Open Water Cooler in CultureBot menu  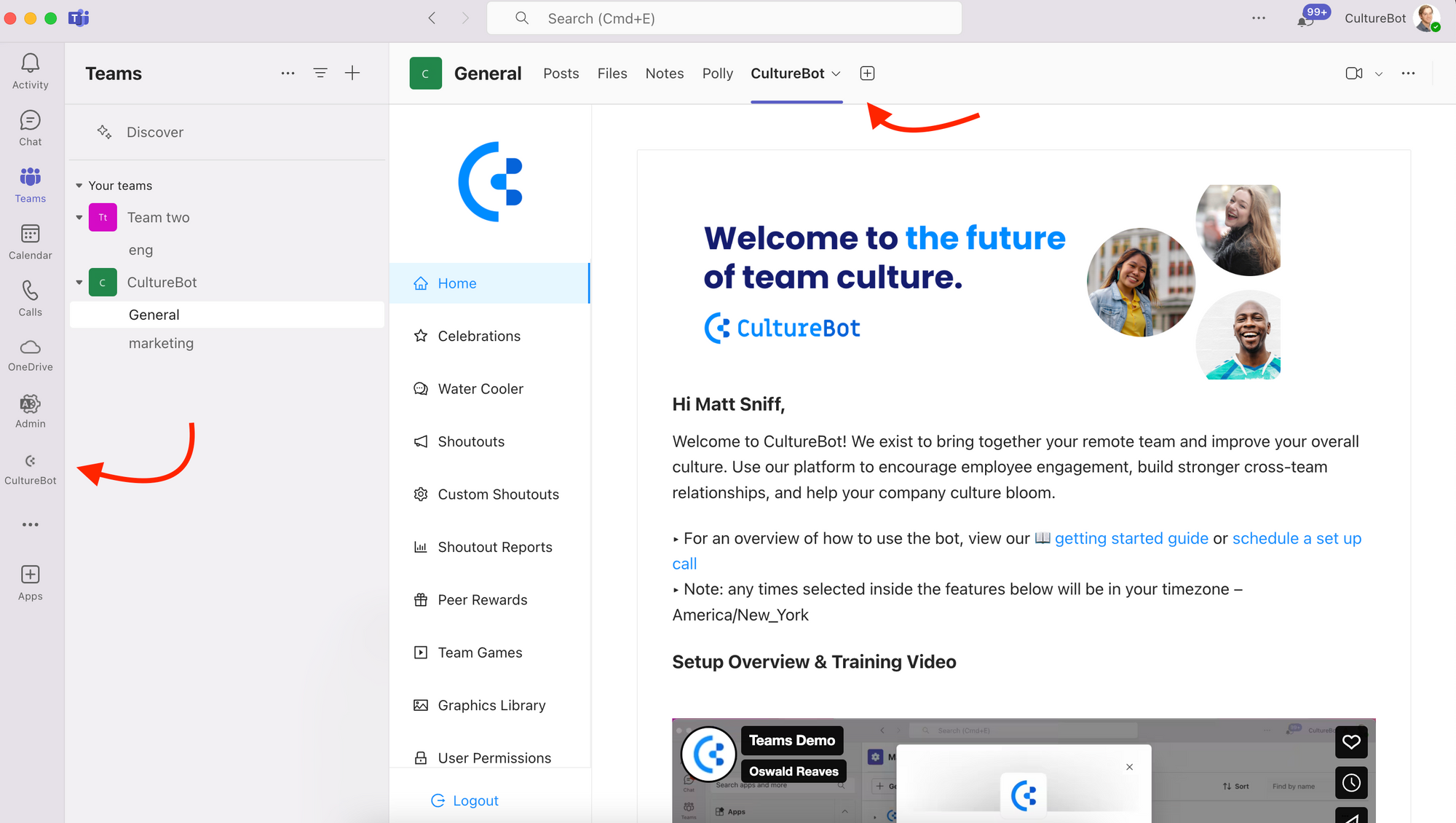489,389
